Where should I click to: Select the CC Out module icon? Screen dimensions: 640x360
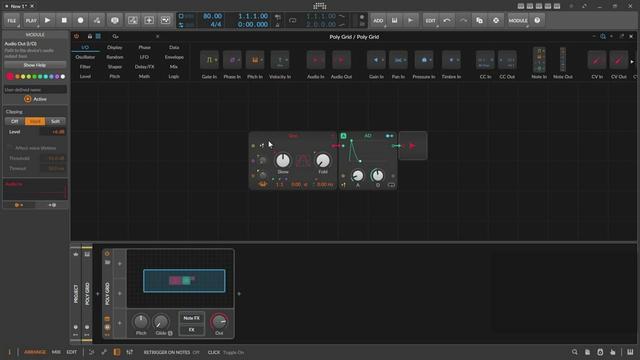(507, 60)
